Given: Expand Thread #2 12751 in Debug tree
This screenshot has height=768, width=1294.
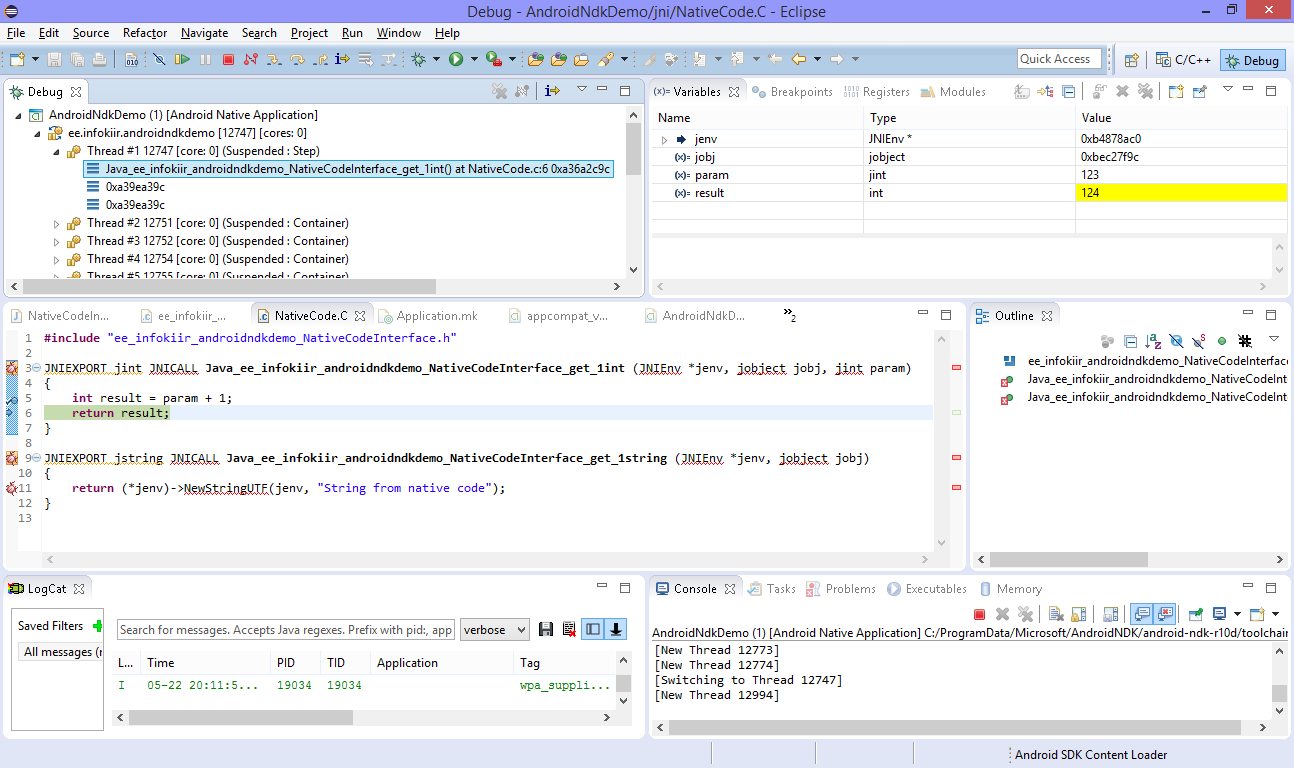Looking at the screenshot, I should tap(57, 223).
